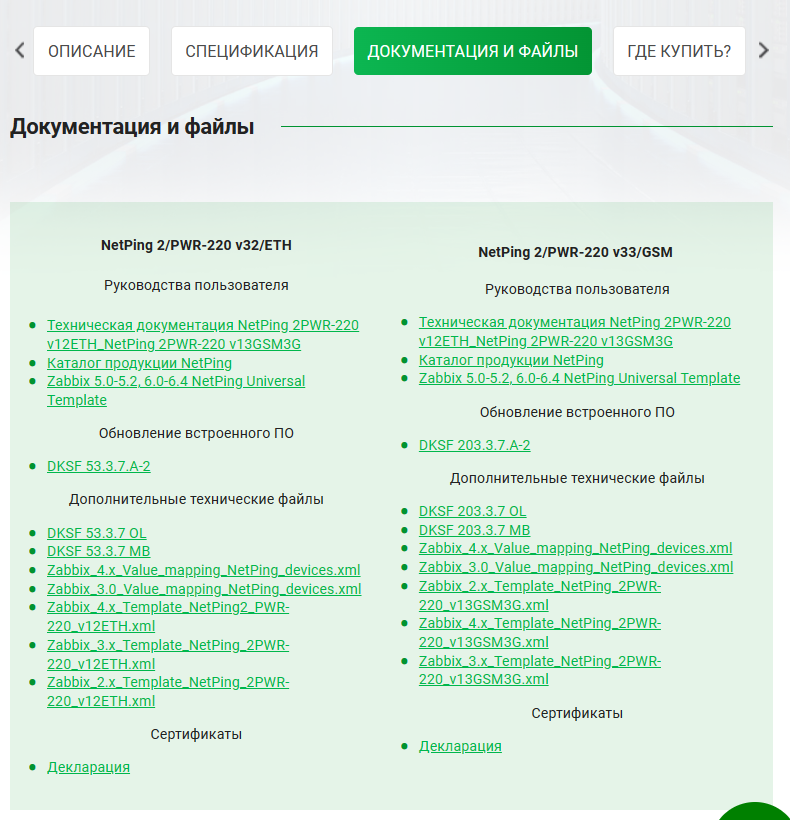Open the Zabbix_4.x_Template_NetPing2_PWR-220_v12ETH.xml file
The width and height of the screenshot is (790, 820).
click(167, 616)
